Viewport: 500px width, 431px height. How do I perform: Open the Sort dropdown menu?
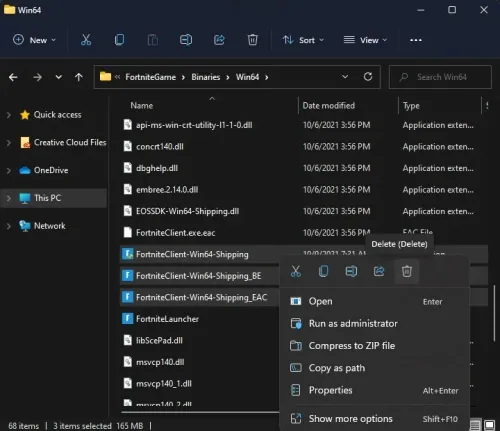[x=303, y=40]
